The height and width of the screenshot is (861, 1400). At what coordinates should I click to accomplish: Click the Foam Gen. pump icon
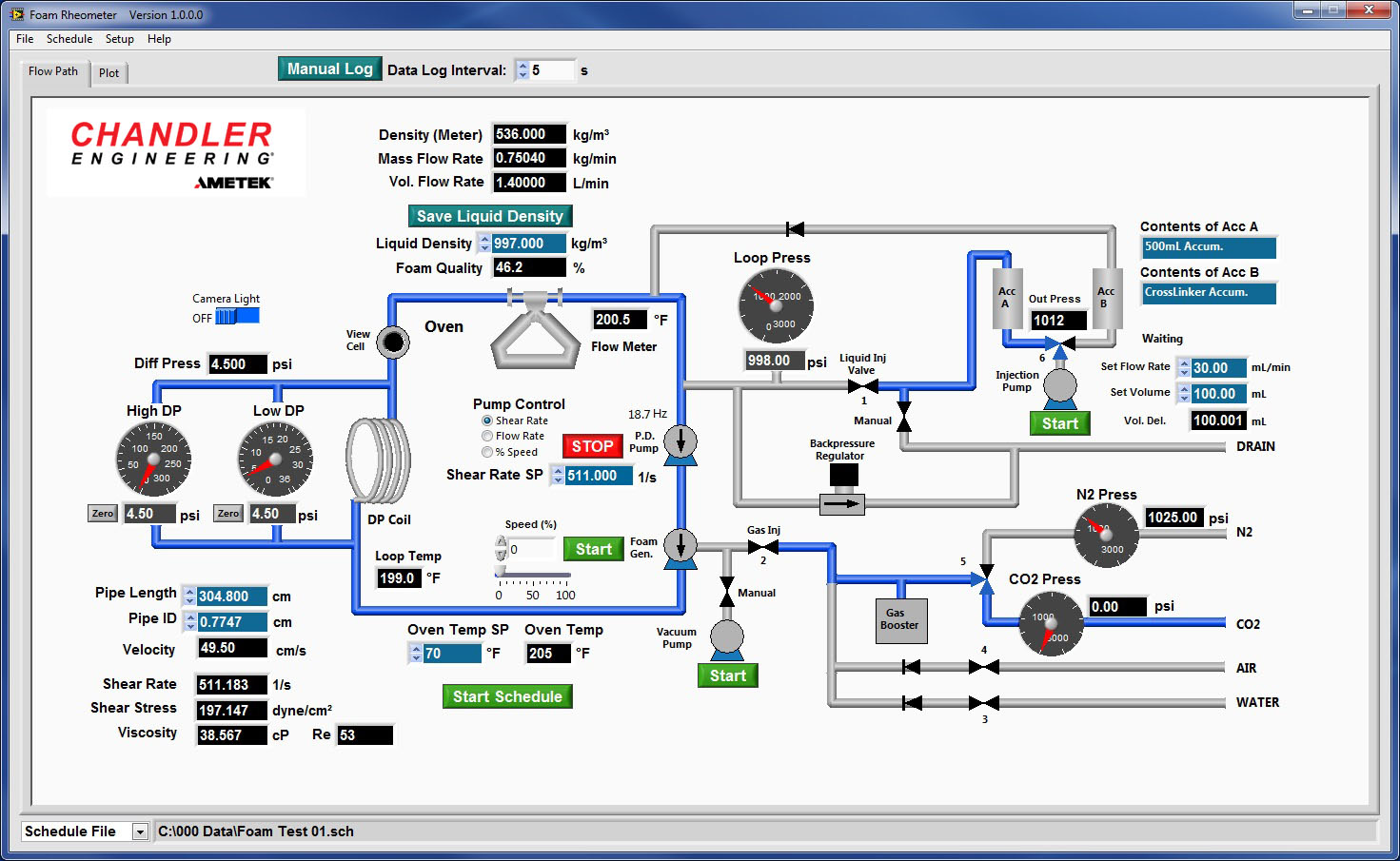(680, 548)
